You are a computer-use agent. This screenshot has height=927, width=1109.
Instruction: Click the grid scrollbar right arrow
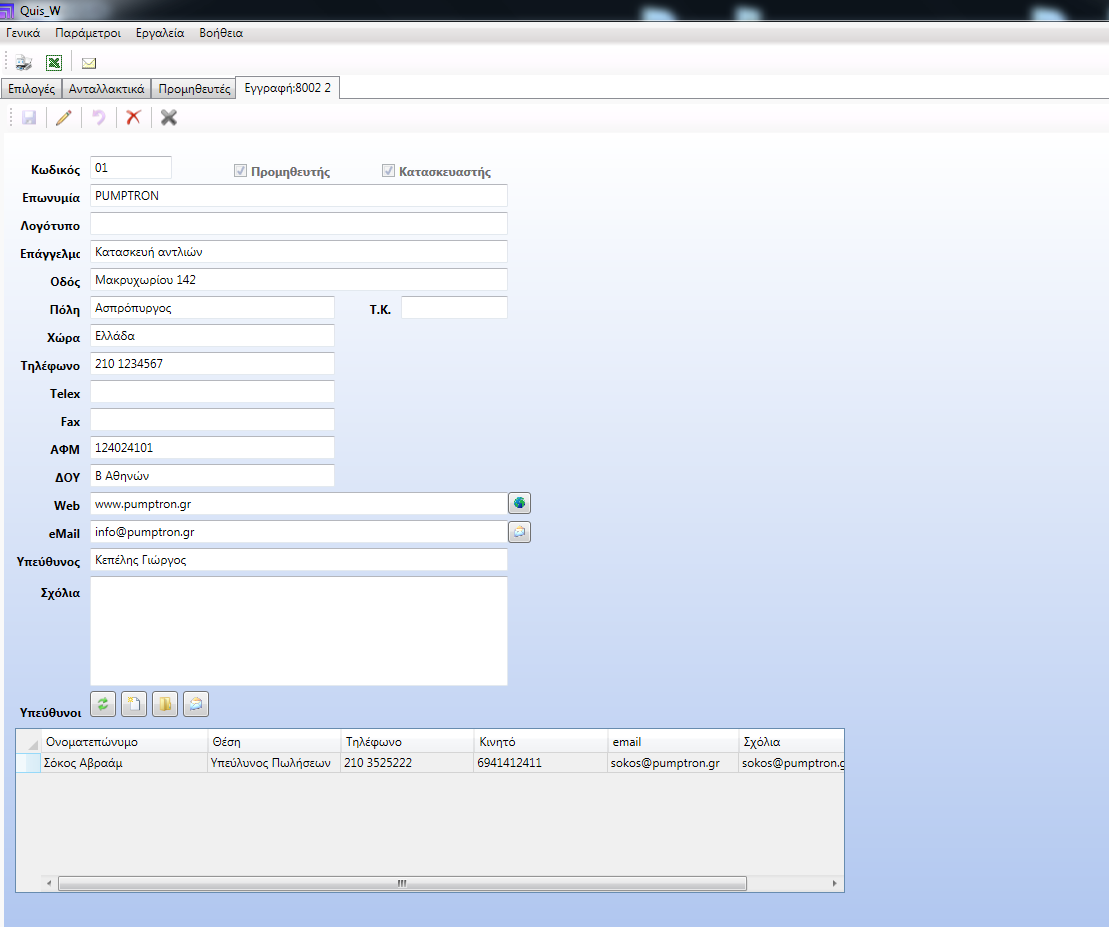tap(835, 883)
